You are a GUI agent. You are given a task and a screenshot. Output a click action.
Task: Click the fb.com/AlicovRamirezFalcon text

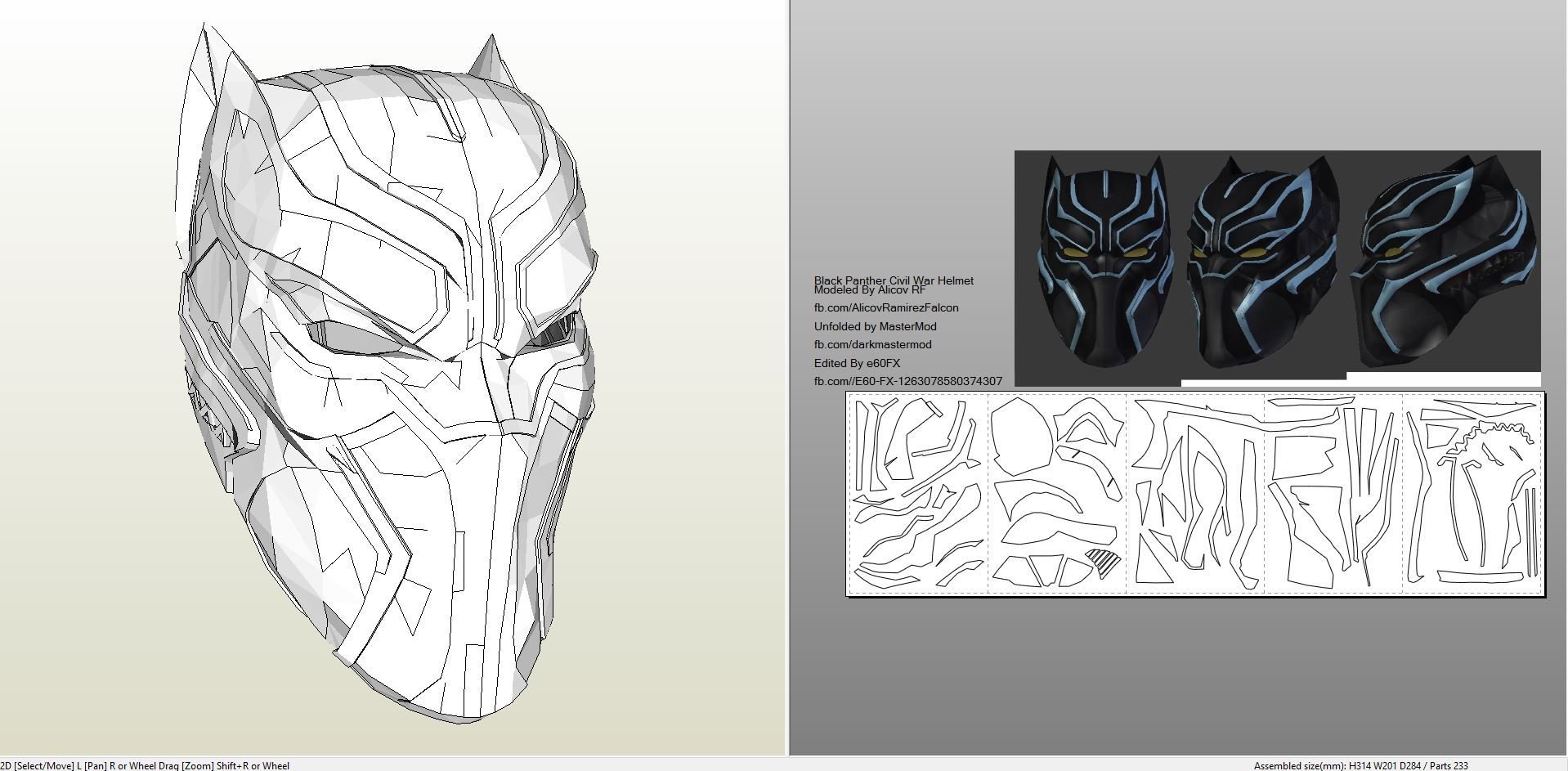pos(886,307)
